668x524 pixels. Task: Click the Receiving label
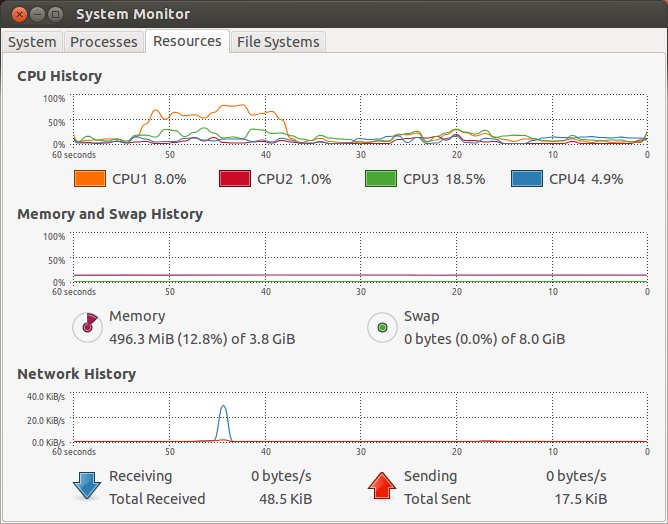pos(141,476)
